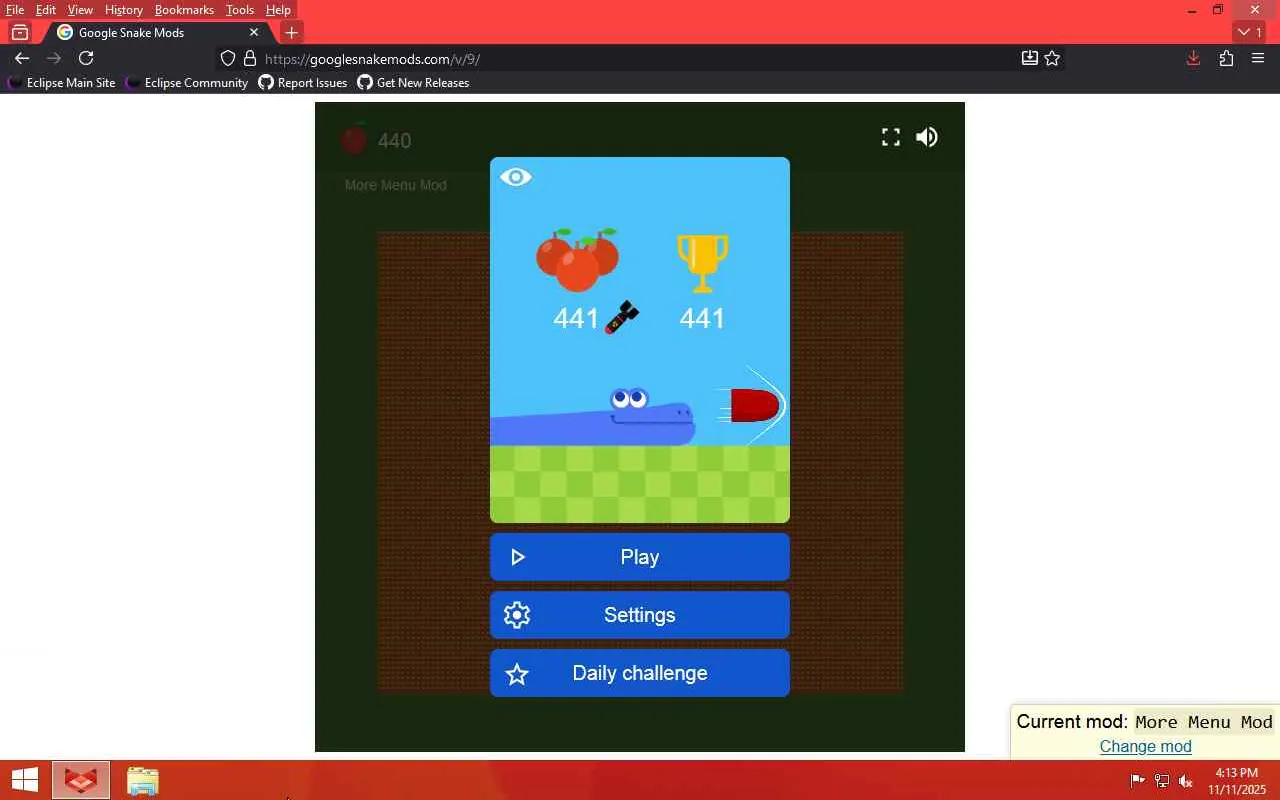Image resolution: width=1280 pixels, height=800 pixels.
Task: Close the Google Snake Mods tab
Action: coord(254,32)
